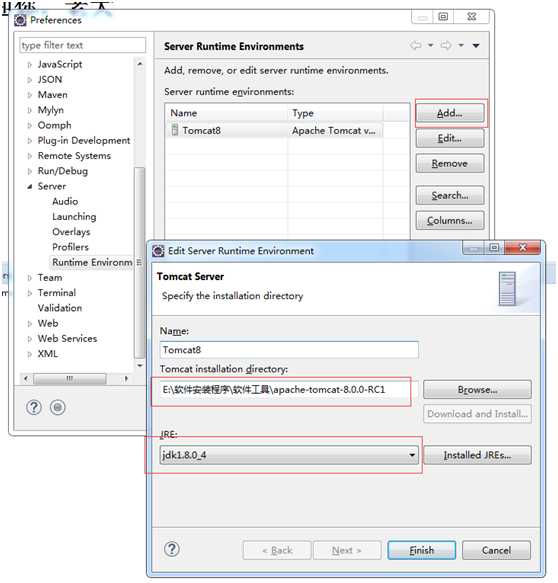
Task: Click the help icon in Edit Server dialog
Action: pos(172,549)
